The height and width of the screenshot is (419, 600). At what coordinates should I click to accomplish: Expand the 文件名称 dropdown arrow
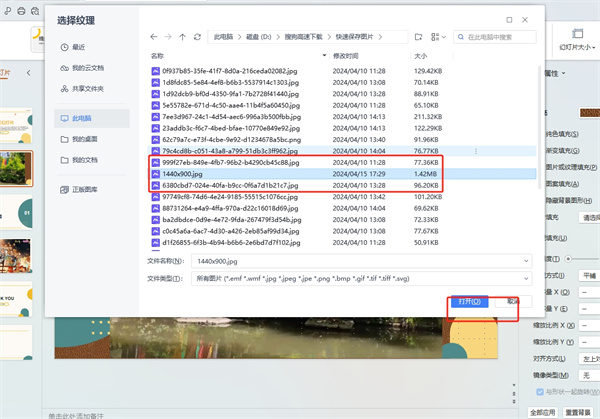point(526,261)
